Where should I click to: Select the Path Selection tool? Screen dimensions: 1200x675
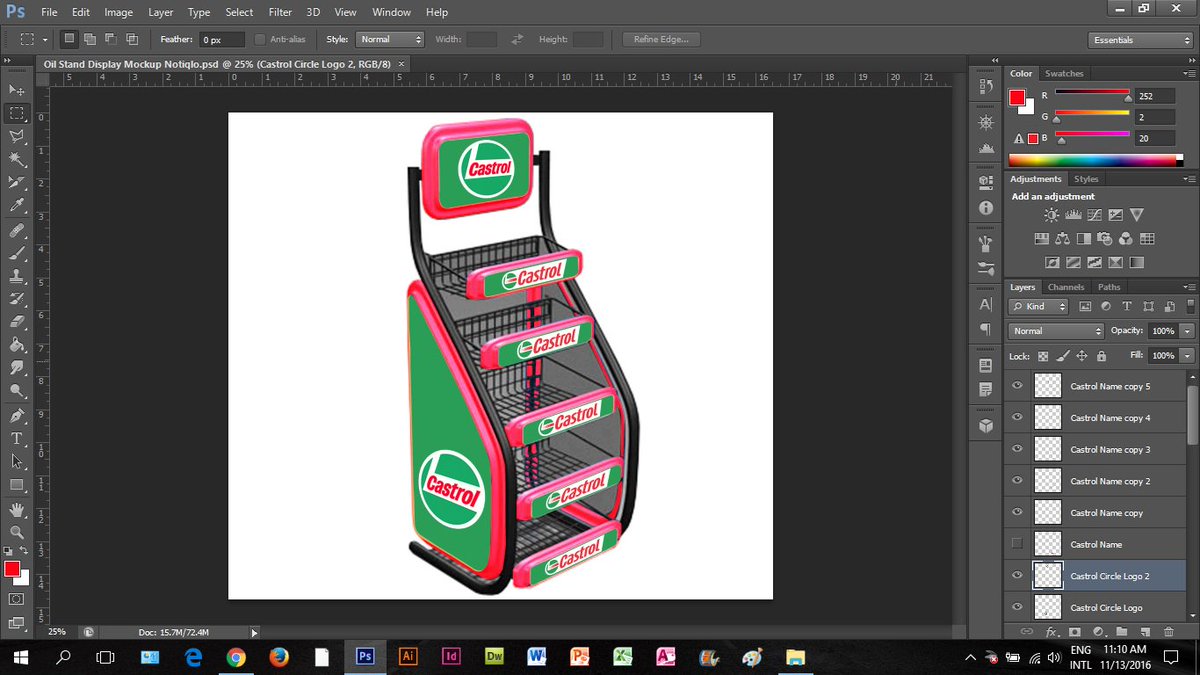tap(17, 461)
